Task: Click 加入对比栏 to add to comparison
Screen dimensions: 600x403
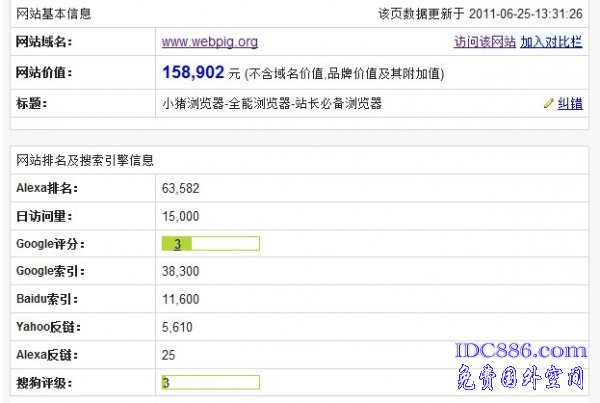Action: pyautogui.click(x=552, y=42)
